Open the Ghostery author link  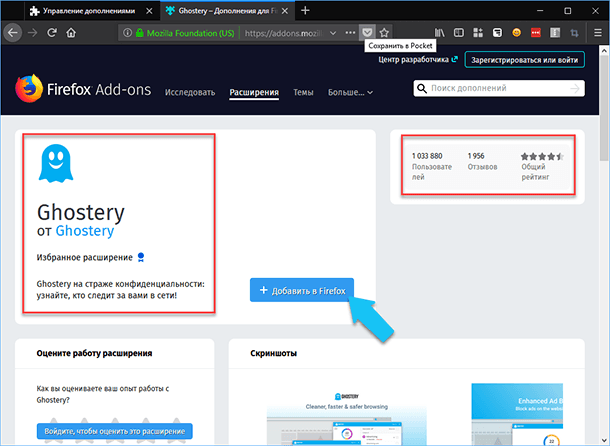[x=85, y=231]
